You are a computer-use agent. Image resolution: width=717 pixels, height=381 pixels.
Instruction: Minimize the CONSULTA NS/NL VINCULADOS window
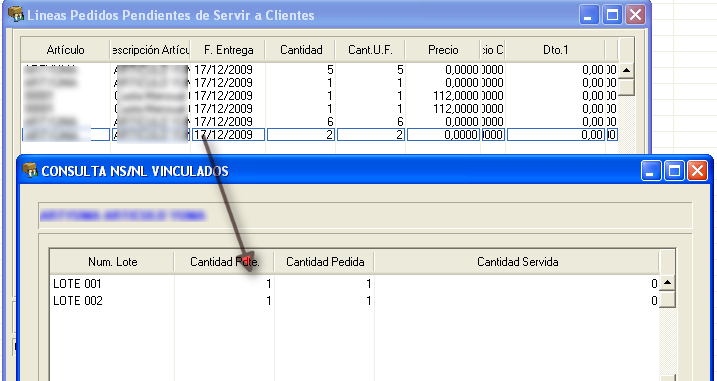650,171
